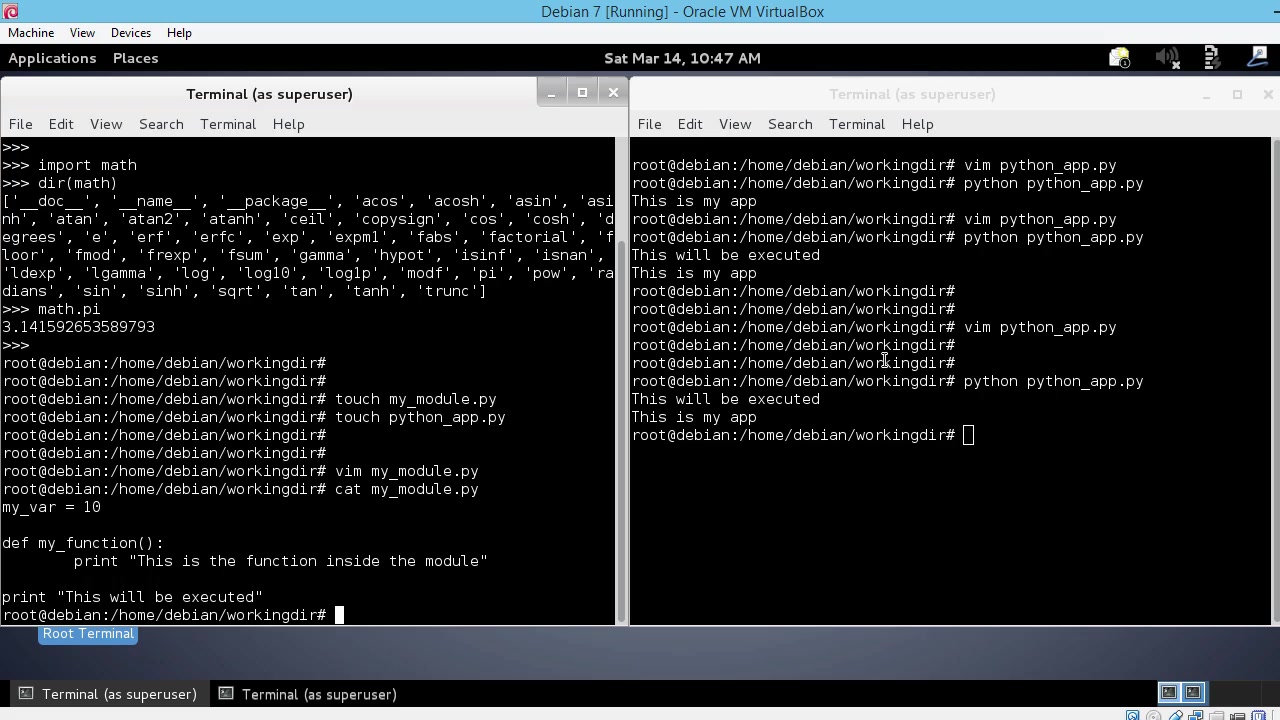The image size is (1280, 720).
Task: Close the left Terminal window
Action: pos(613,93)
